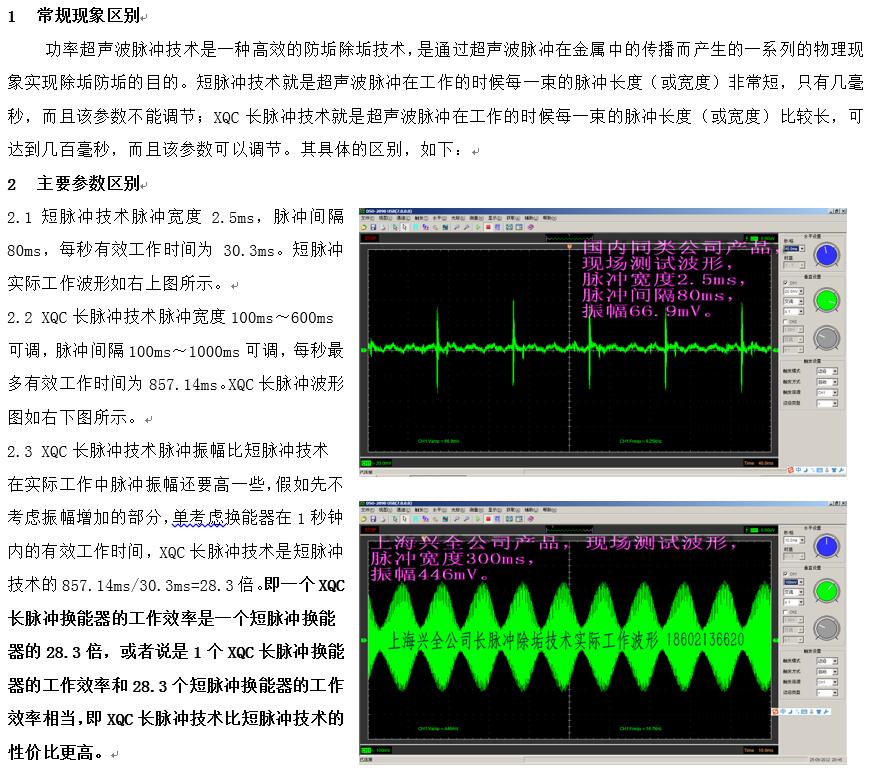Click the Time 40.0ms status label
The height and width of the screenshot is (770, 872).
tap(760, 463)
